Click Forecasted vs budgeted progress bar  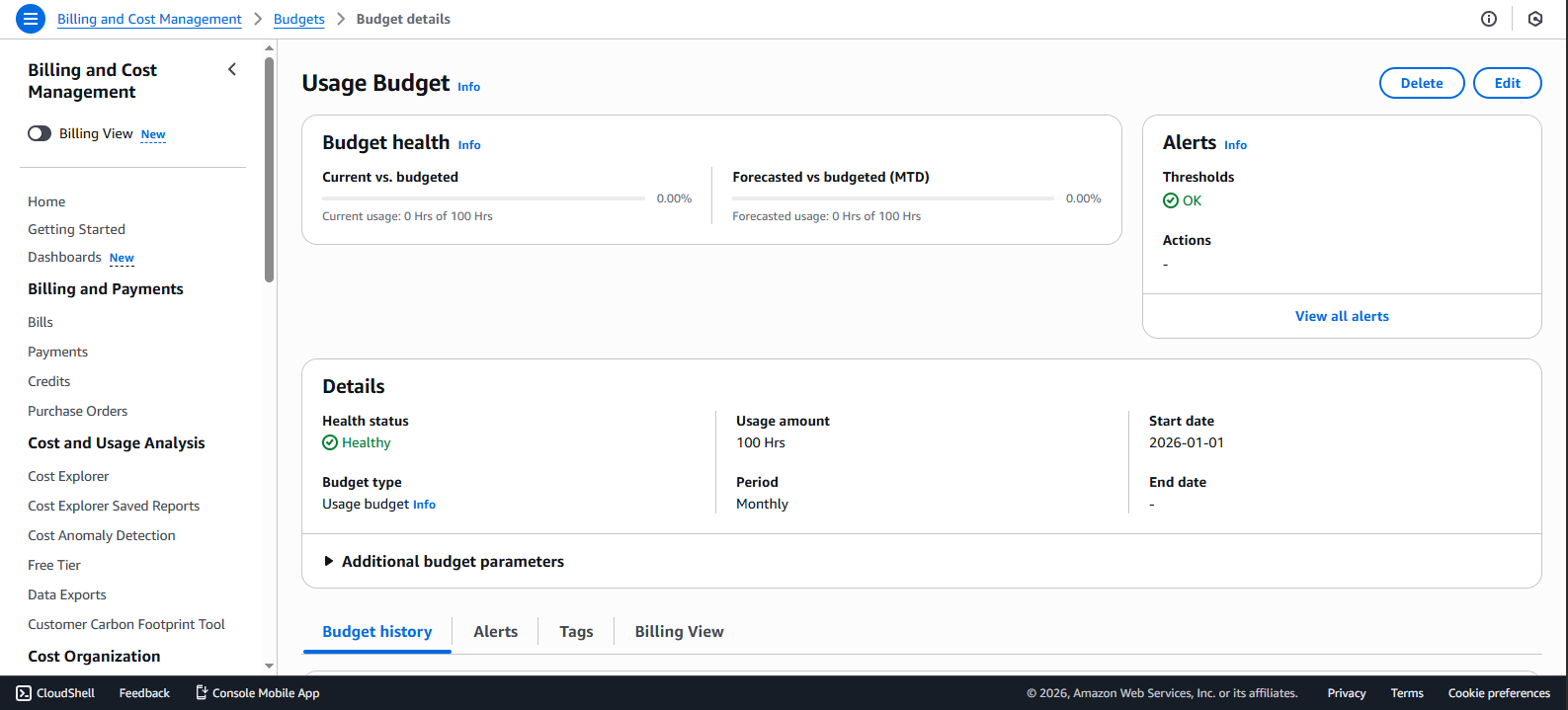893,198
